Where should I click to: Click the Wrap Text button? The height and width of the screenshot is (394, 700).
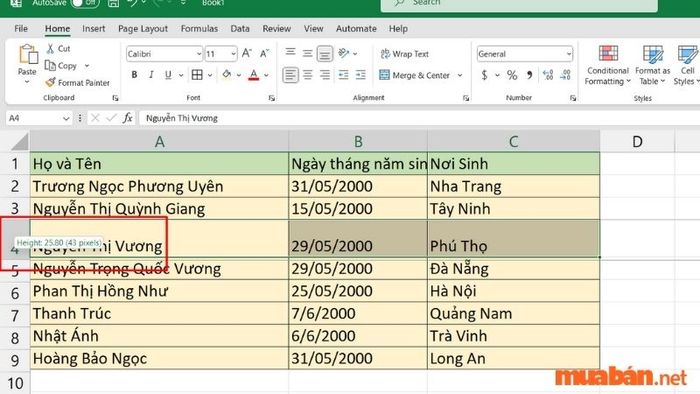(x=404, y=54)
